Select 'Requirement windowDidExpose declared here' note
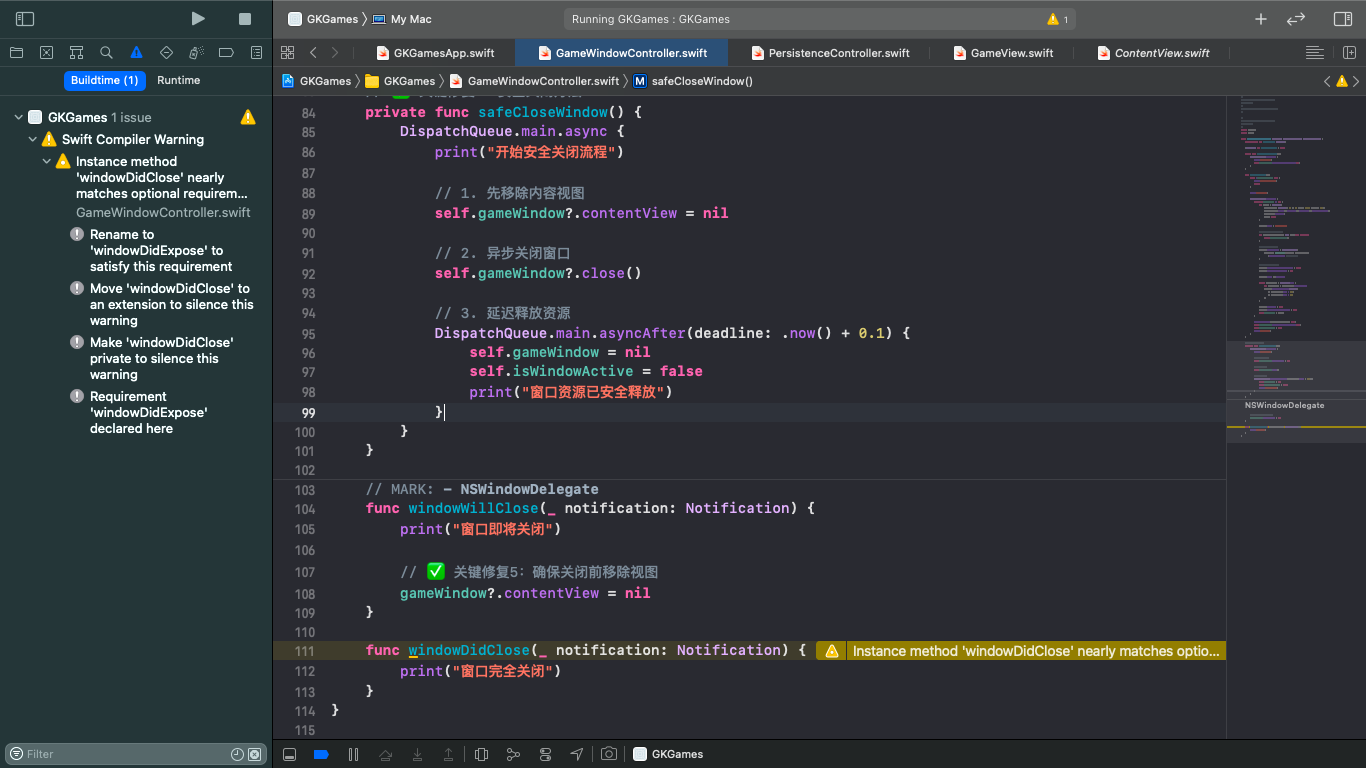This screenshot has width=1366, height=768. [x=148, y=412]
